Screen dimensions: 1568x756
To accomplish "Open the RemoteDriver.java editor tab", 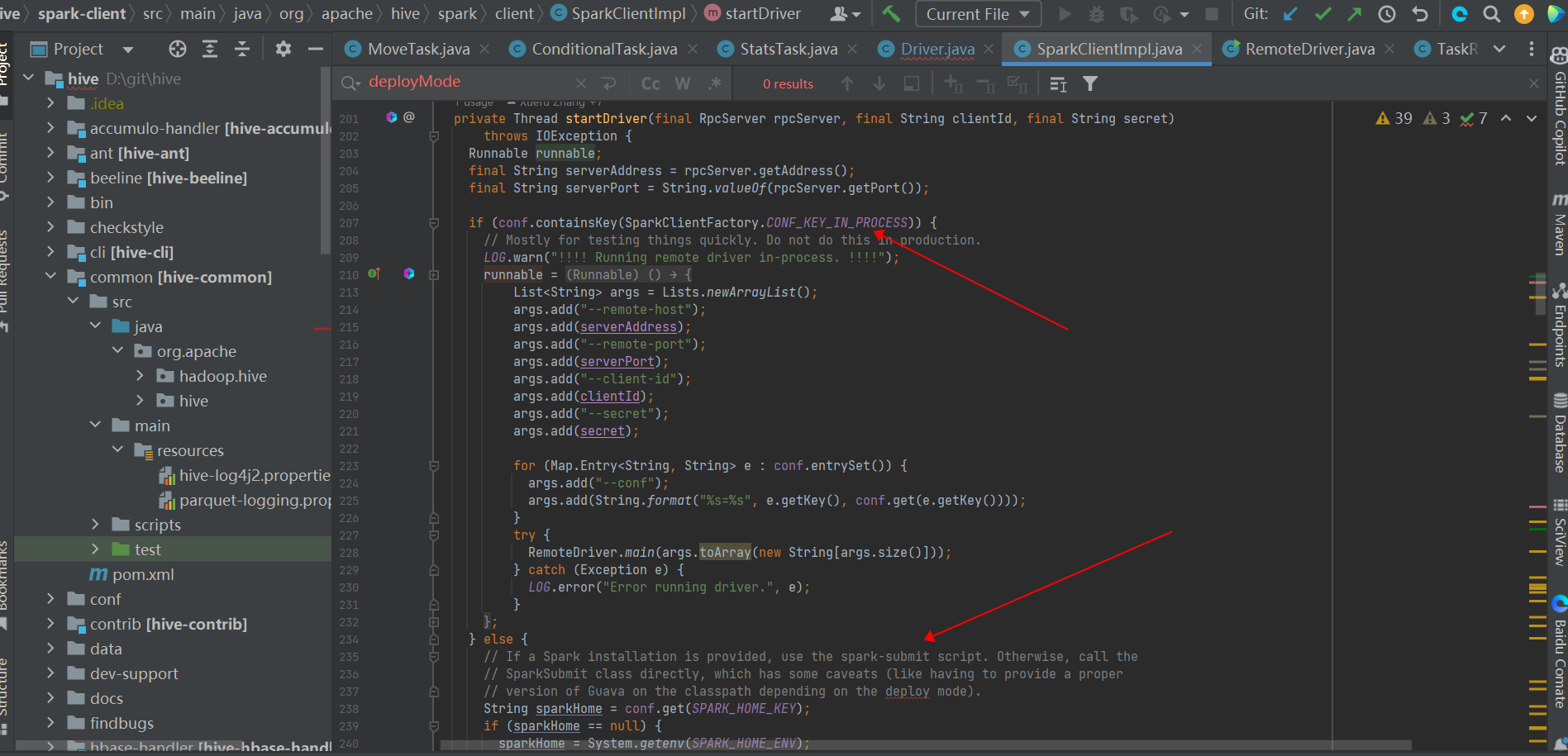I will [x=1310, y=49].
